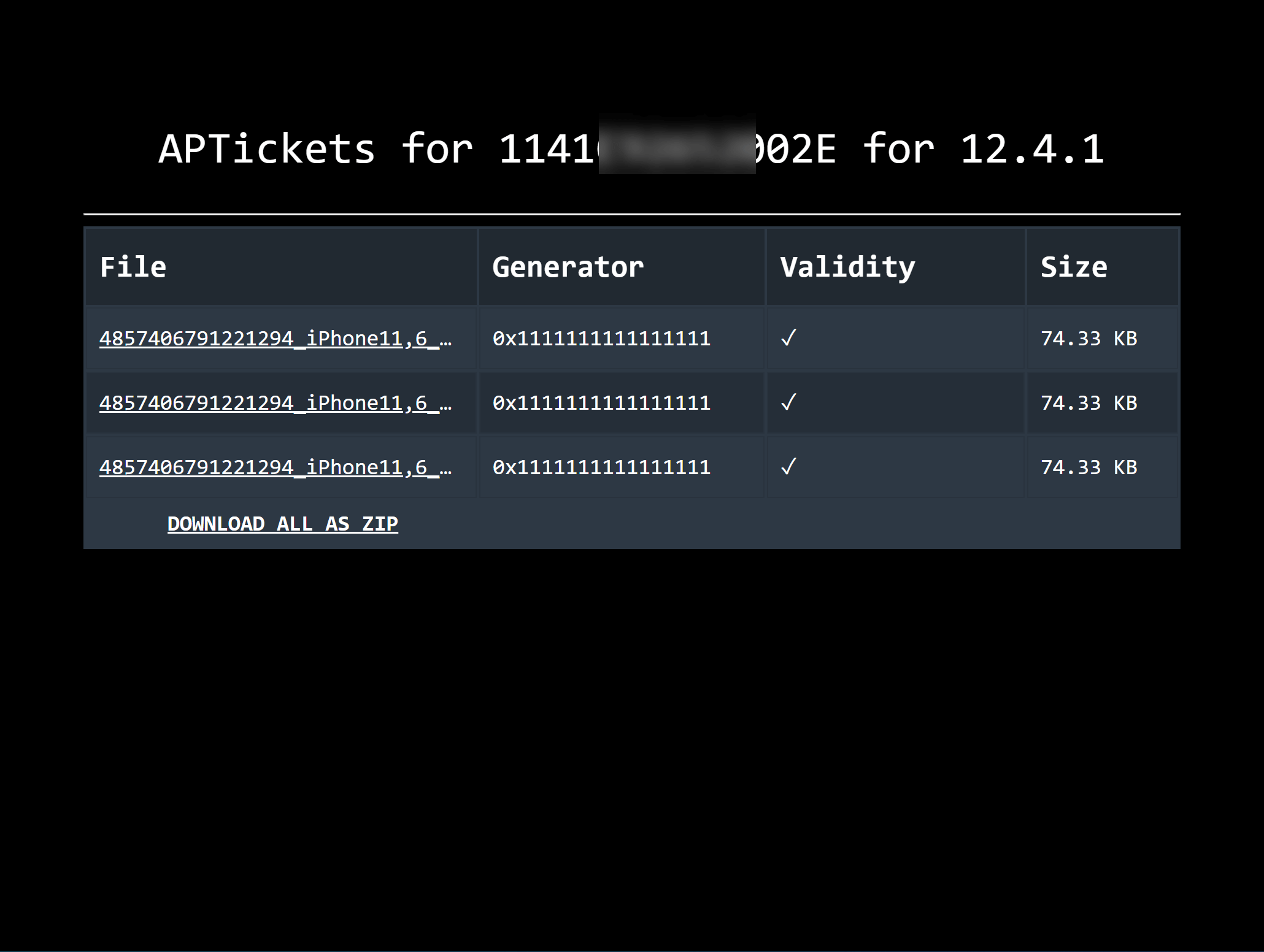1264x952 pixels.
Task: Click the Download All As ZIP link
Action: (x=282, y=524)
